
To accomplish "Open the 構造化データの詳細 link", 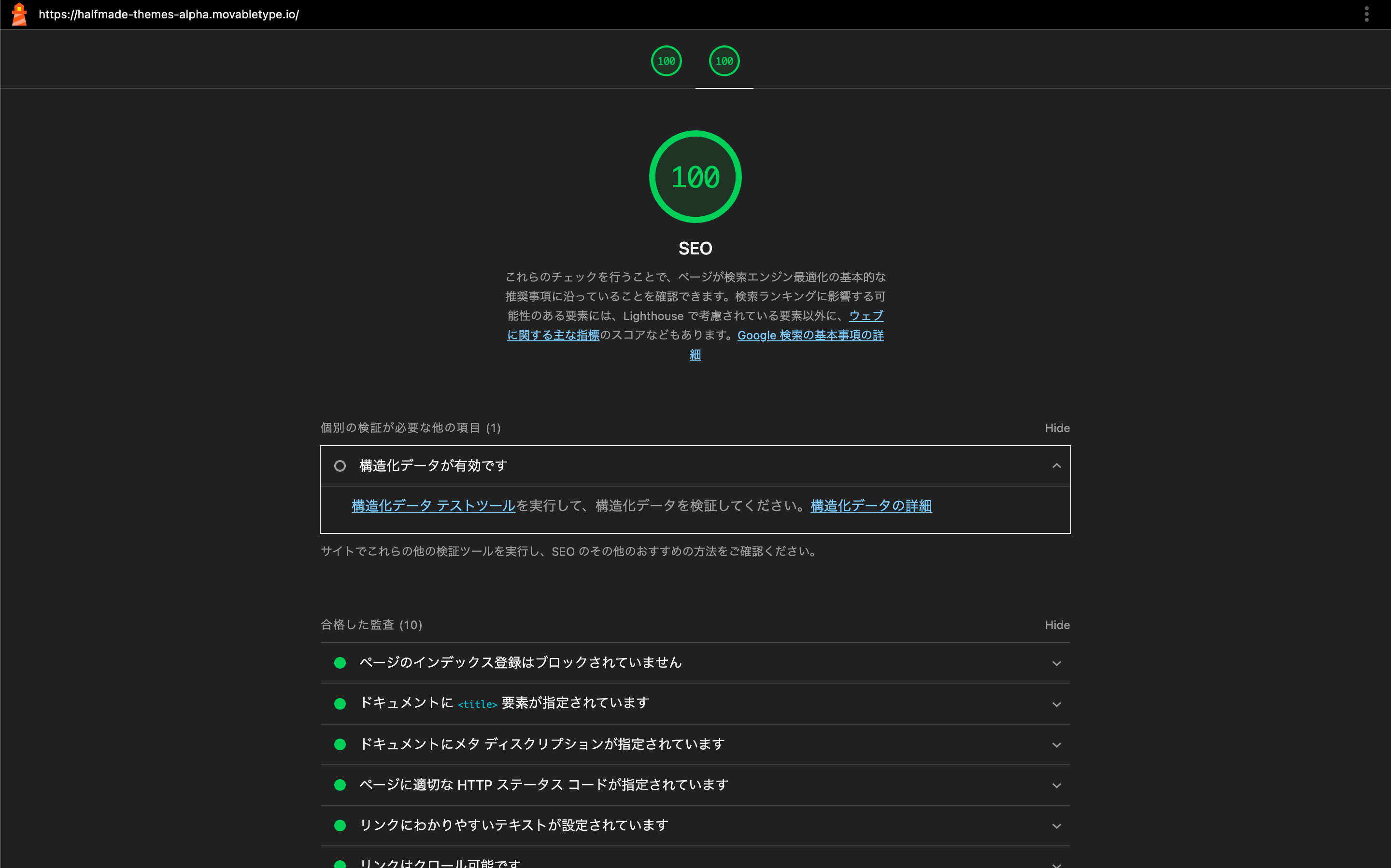I will (x=871, y=506).
